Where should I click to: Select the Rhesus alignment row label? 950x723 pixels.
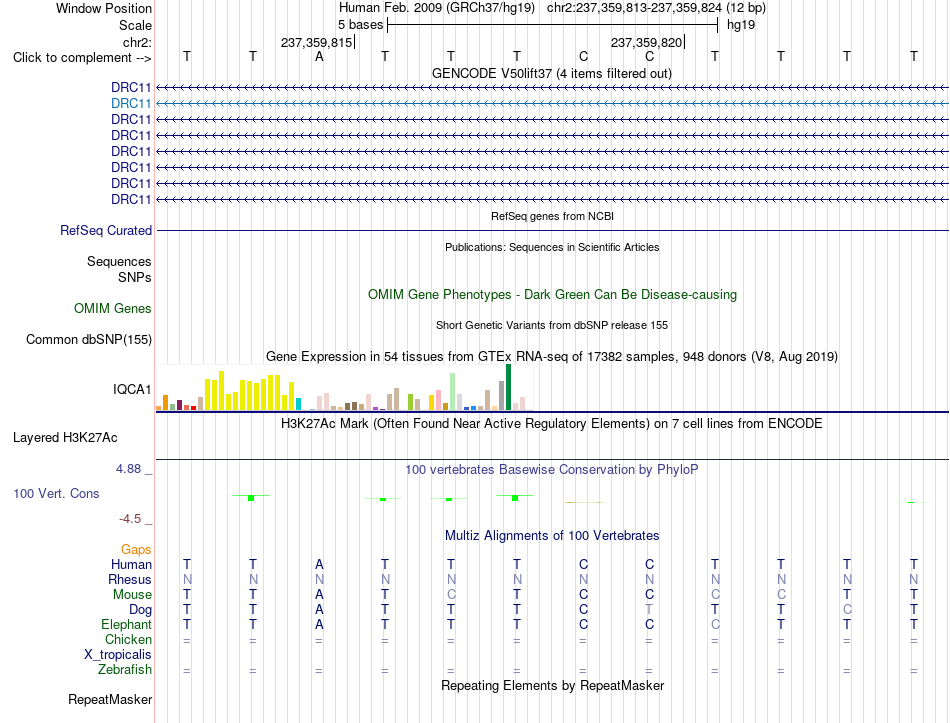[x=130, y=579]
